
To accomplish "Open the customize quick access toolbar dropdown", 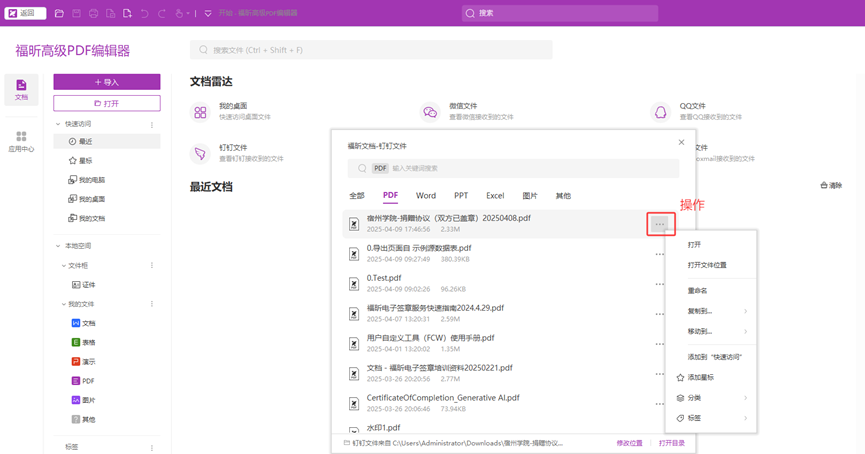I will point(208,13).
